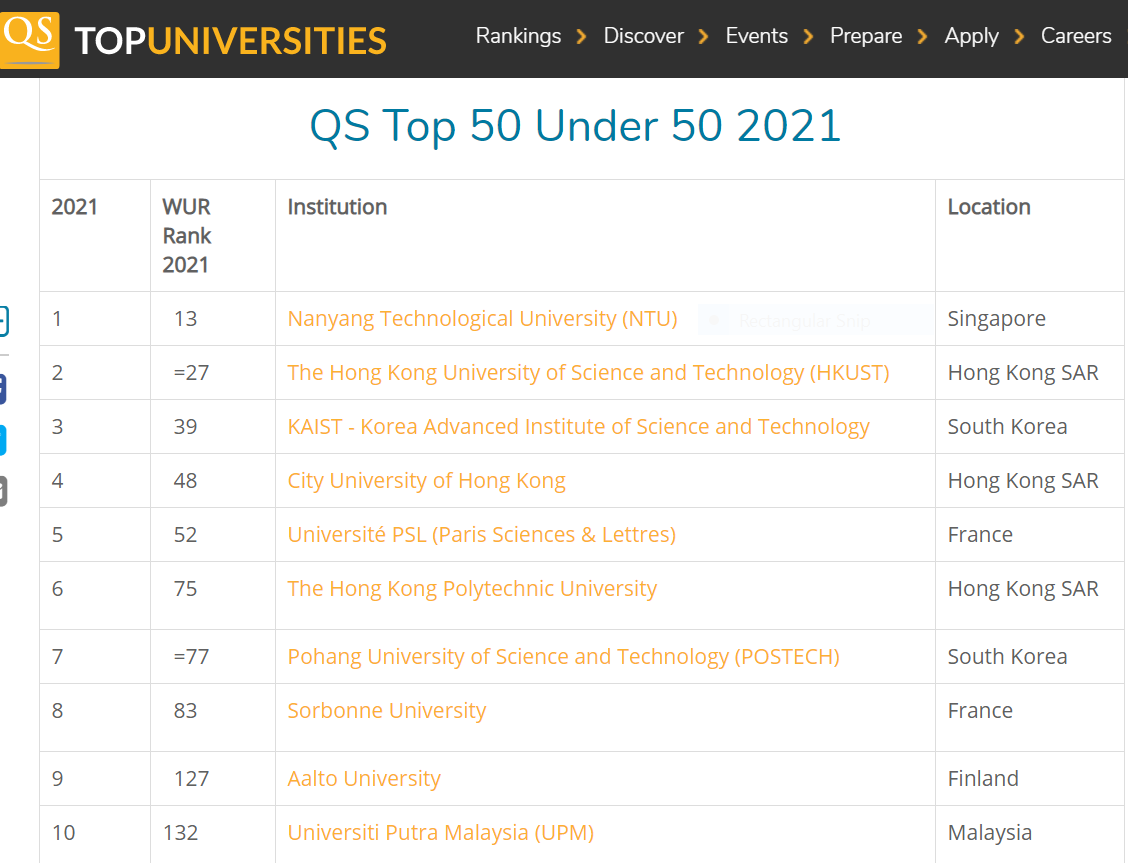Open the Apply menu

pyautogui.click(x=971, y=36)
